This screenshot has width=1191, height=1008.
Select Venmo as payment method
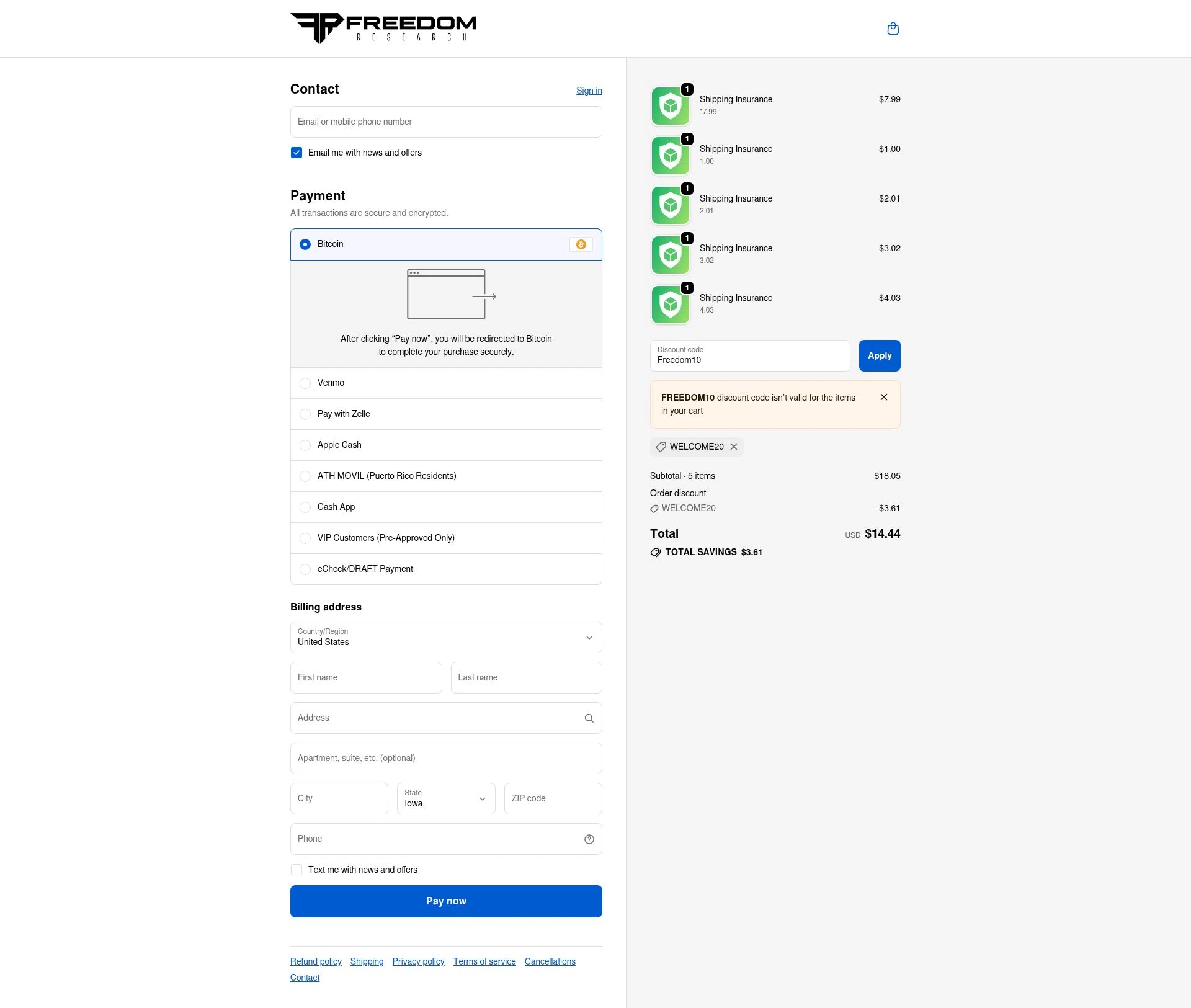[305, 383]
